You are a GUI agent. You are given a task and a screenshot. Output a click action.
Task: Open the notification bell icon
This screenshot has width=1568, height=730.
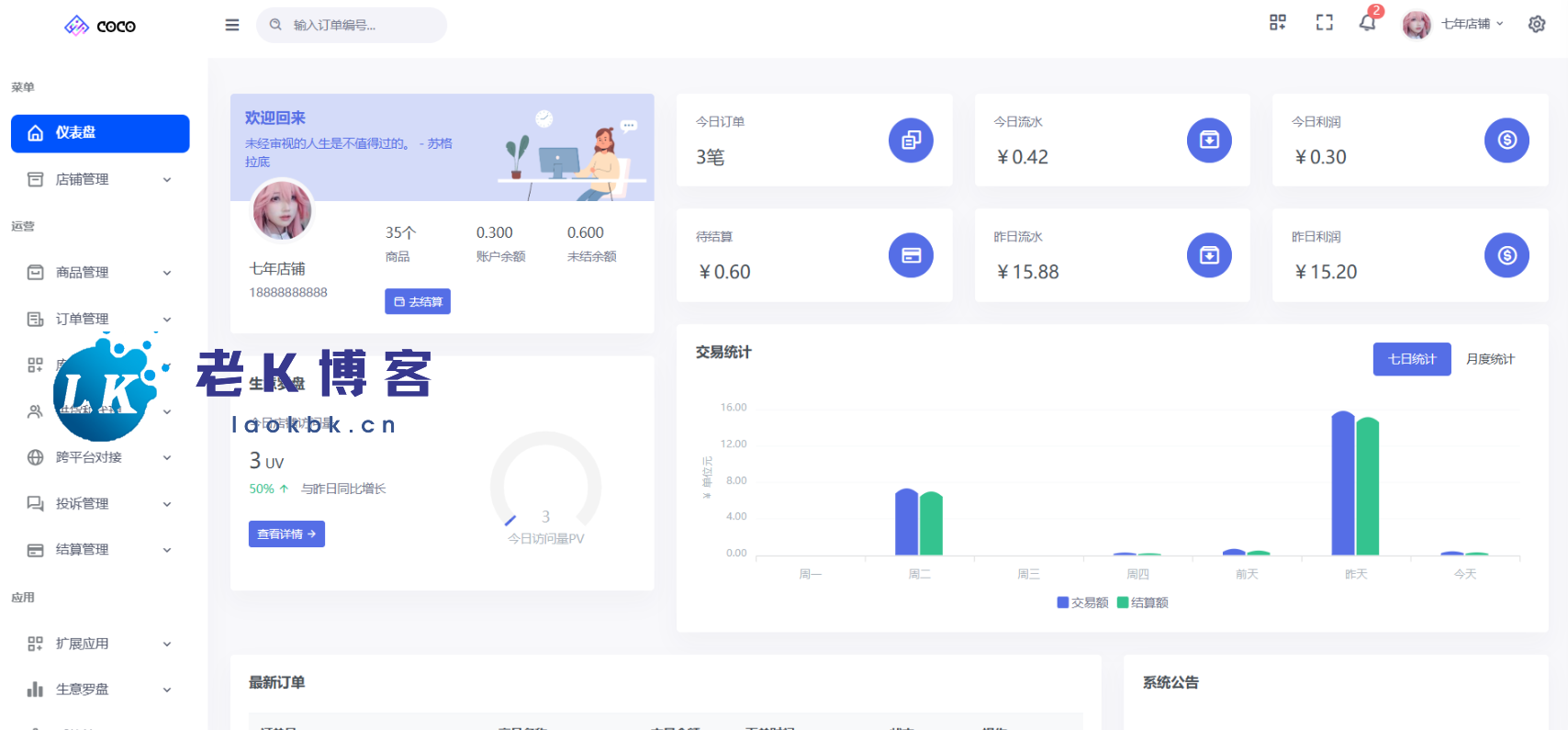click(x=1367, y=23)
